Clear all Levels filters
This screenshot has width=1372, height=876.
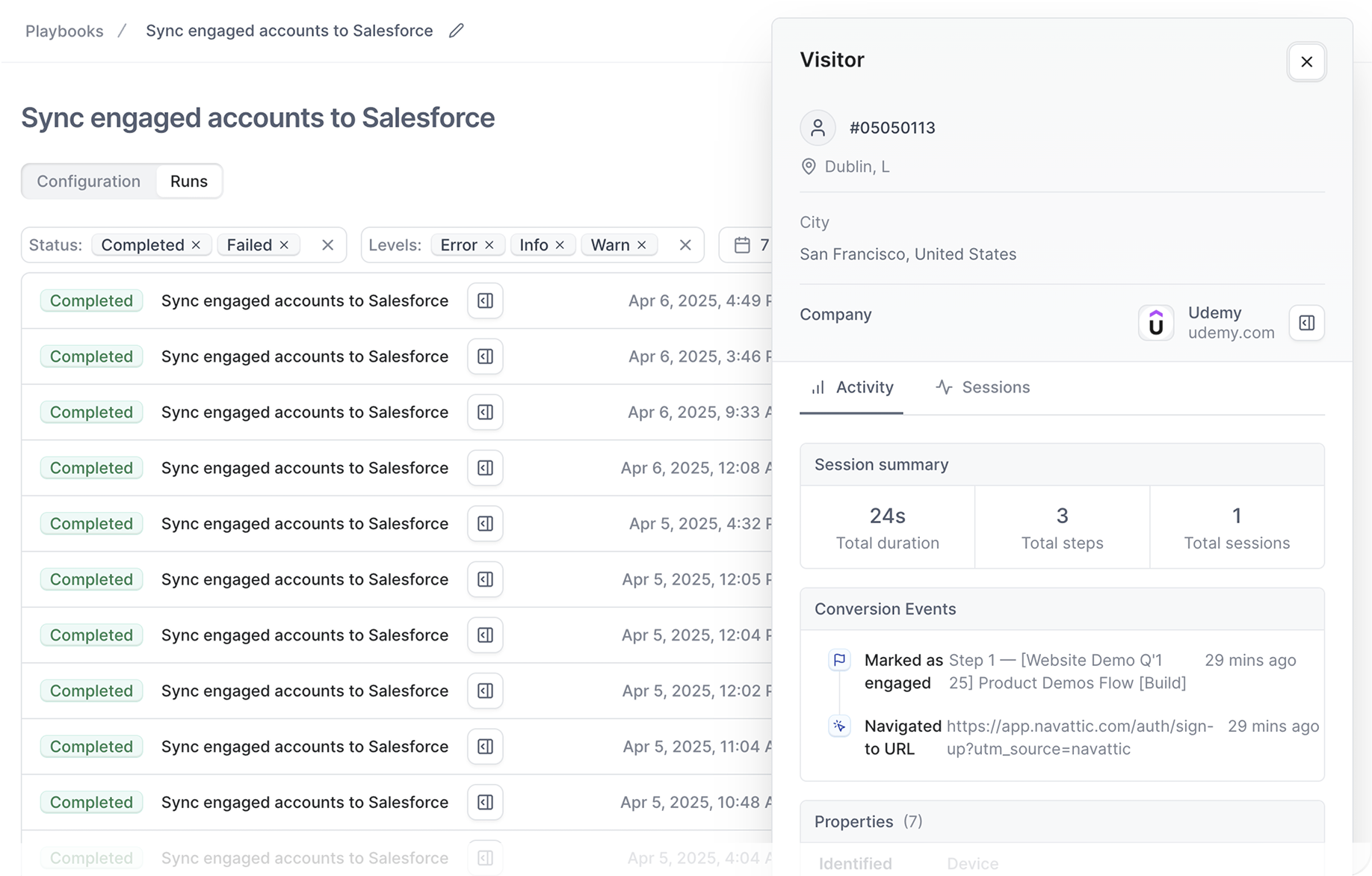point(685,245)
